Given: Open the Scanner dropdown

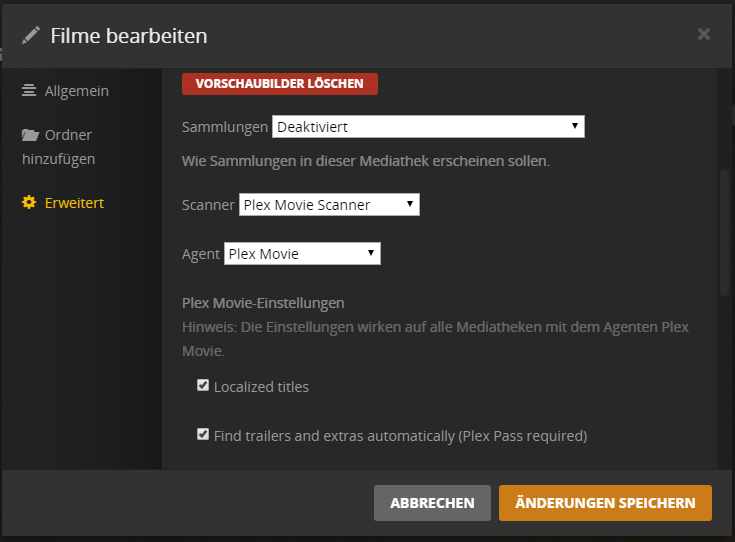Looking at the screenshot, I should click(329, 205).
